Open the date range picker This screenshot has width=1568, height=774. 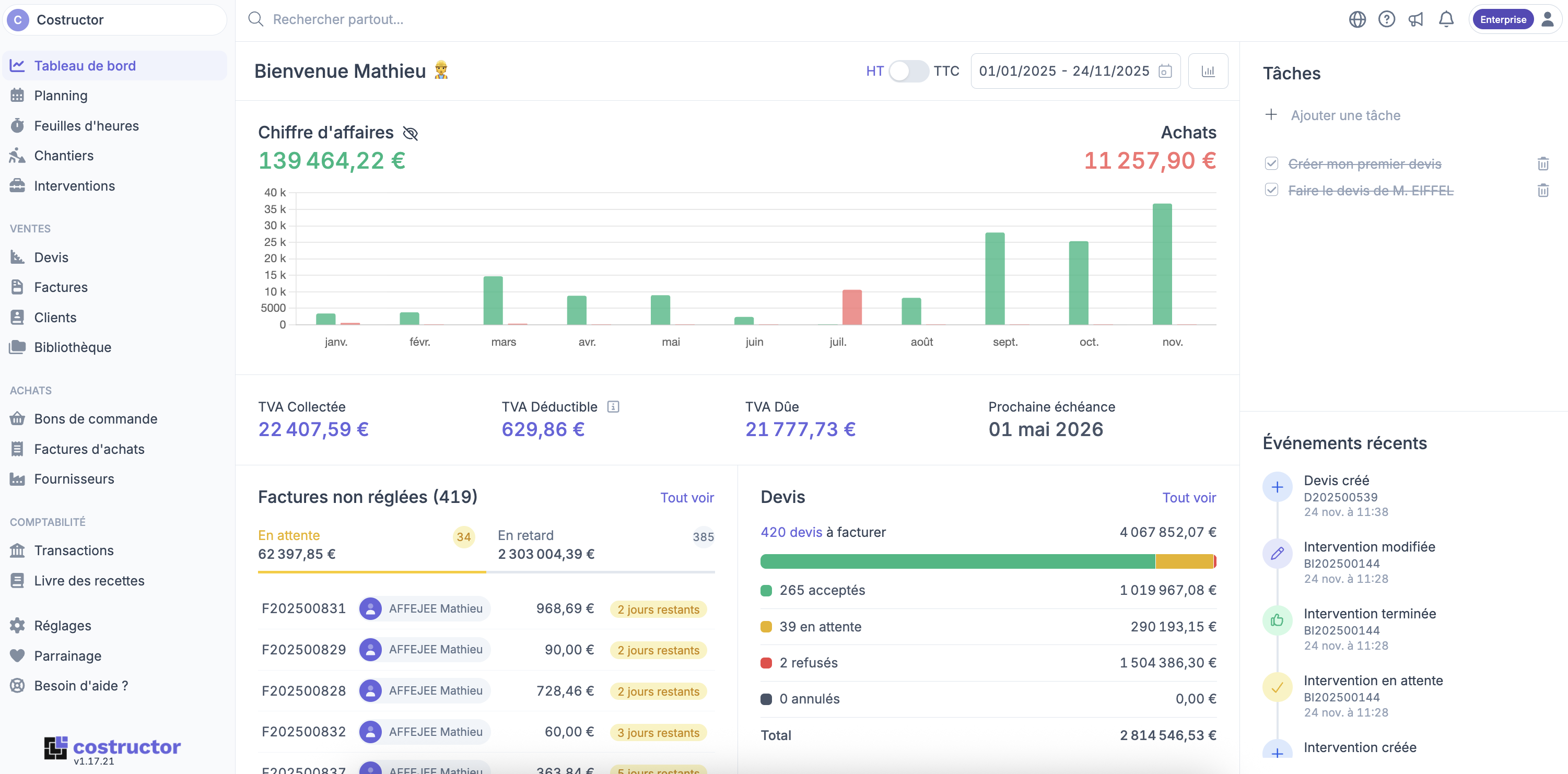[1074, 71]
